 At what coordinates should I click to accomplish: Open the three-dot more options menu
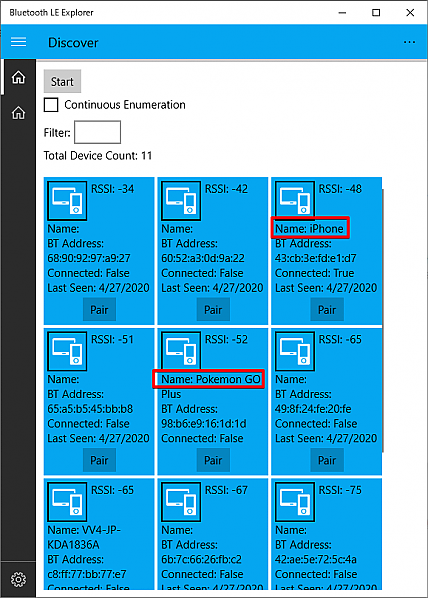tap(409, 42)
